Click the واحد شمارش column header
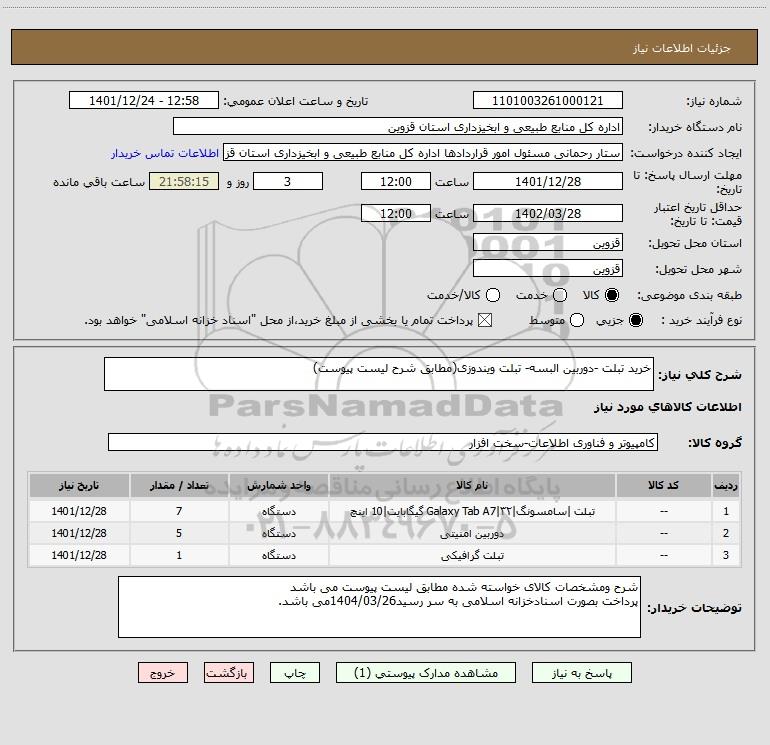This screenshot has height=745, width=770. pyautogui.click(x=278, y=486)
